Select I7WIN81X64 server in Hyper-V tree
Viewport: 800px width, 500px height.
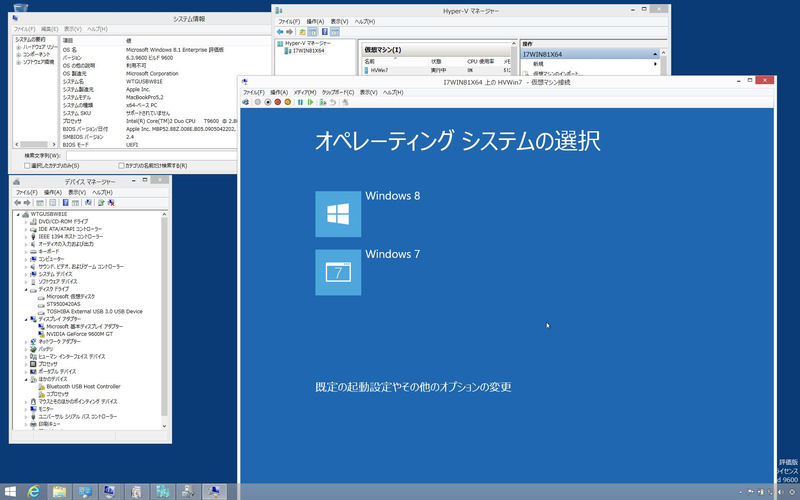(308, 51)
